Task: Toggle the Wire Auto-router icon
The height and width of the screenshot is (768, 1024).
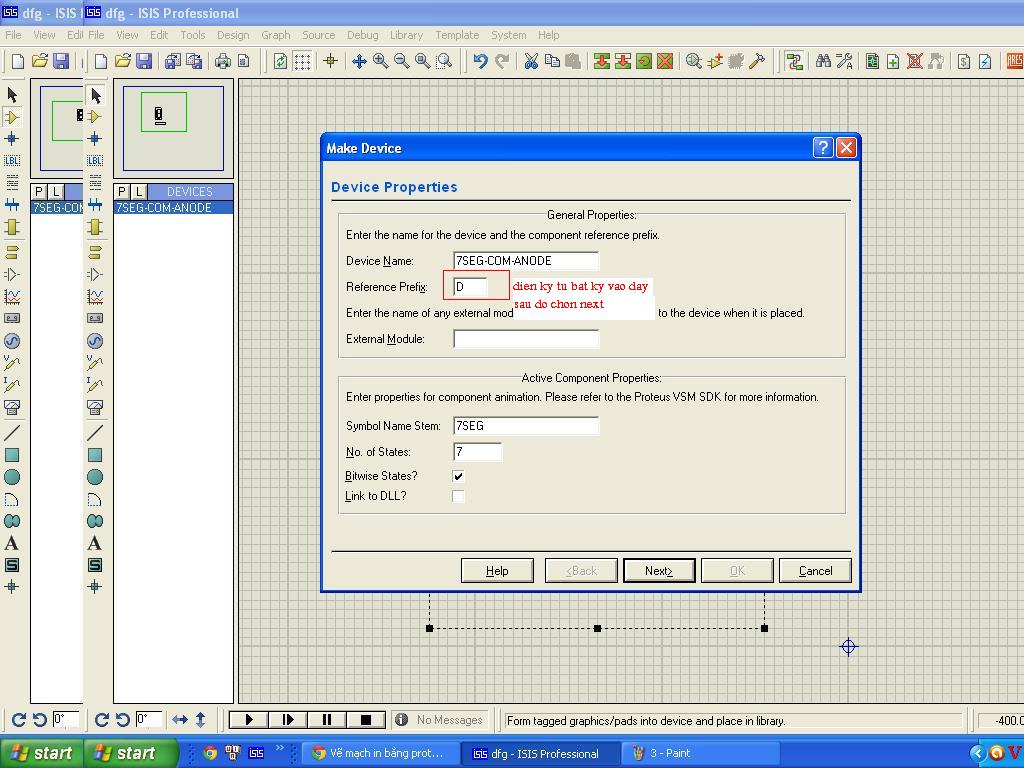Action: coord(794,61)
